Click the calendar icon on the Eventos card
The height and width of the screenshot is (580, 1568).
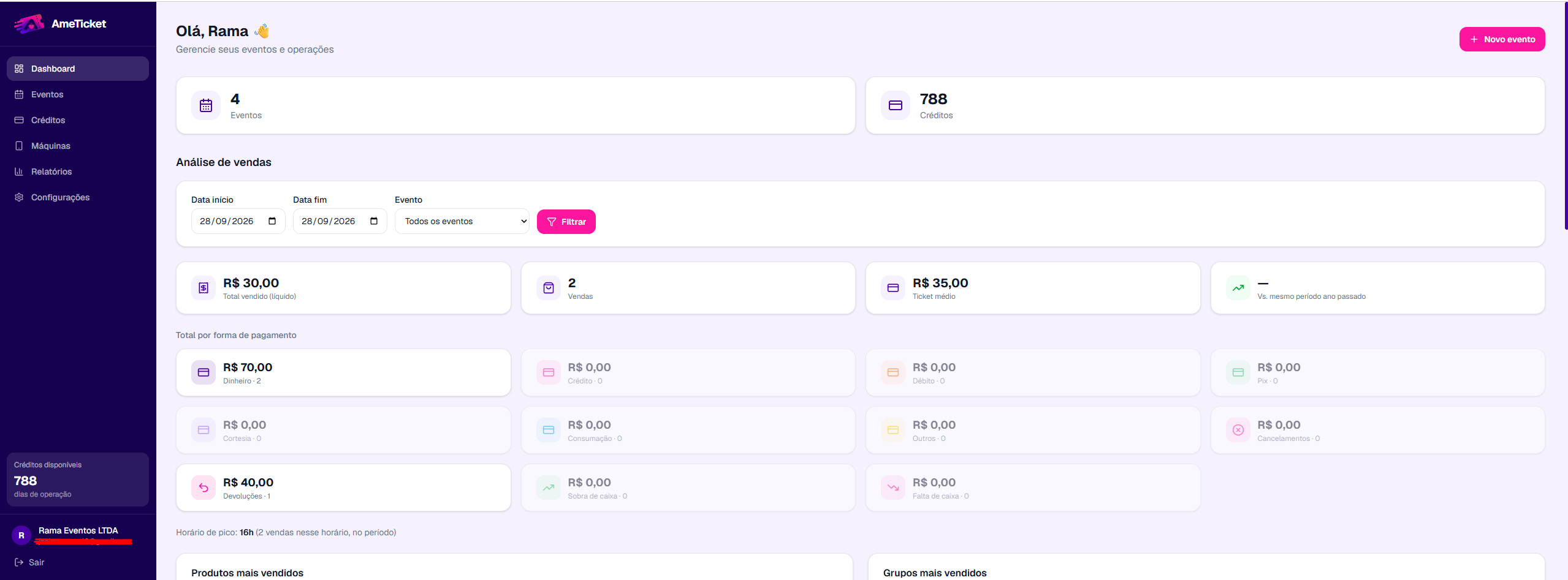click(206, 105)
